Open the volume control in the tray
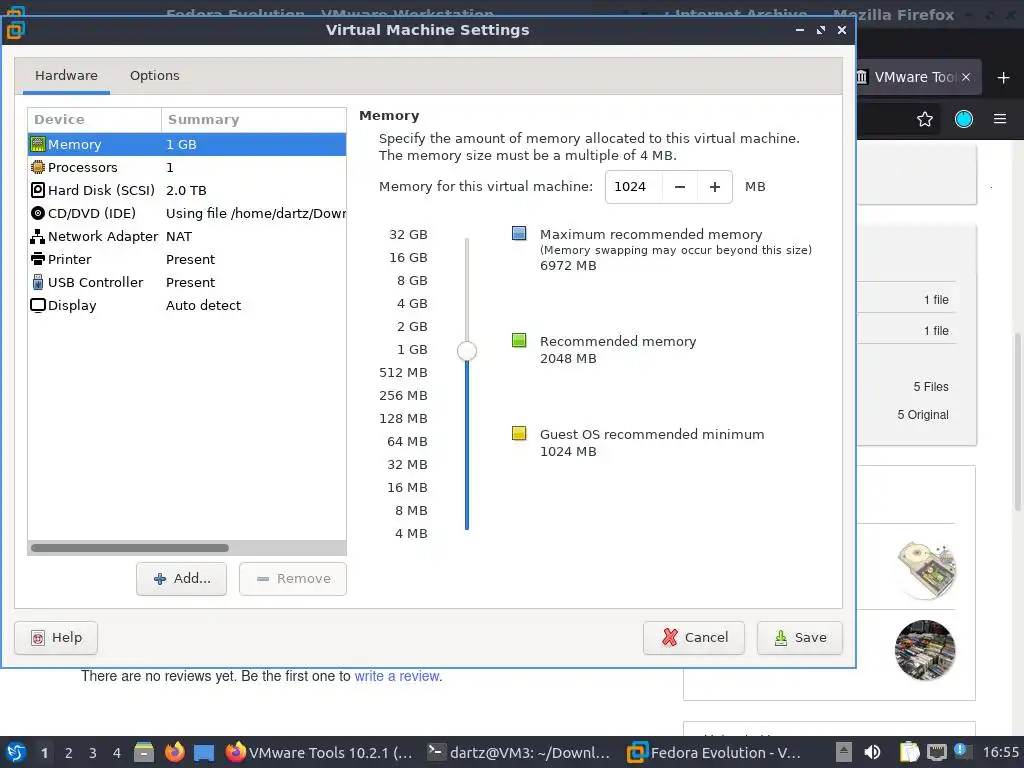The image size is (1024, 768). (872, 752)
